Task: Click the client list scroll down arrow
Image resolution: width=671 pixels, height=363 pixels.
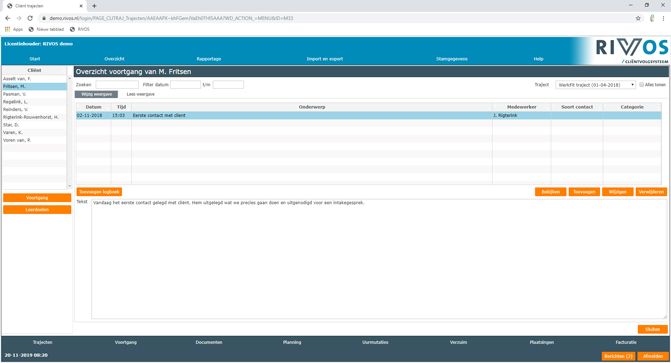Action: click(x=70, y=186)
